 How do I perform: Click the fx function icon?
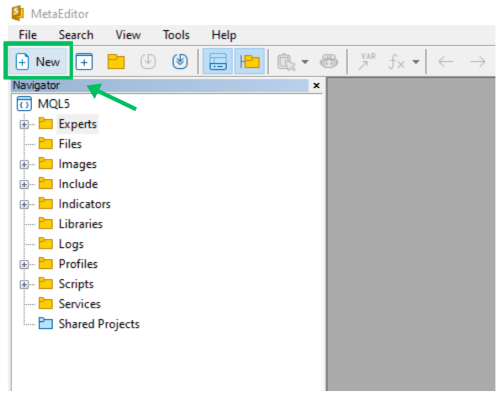[x=397, y=62]
